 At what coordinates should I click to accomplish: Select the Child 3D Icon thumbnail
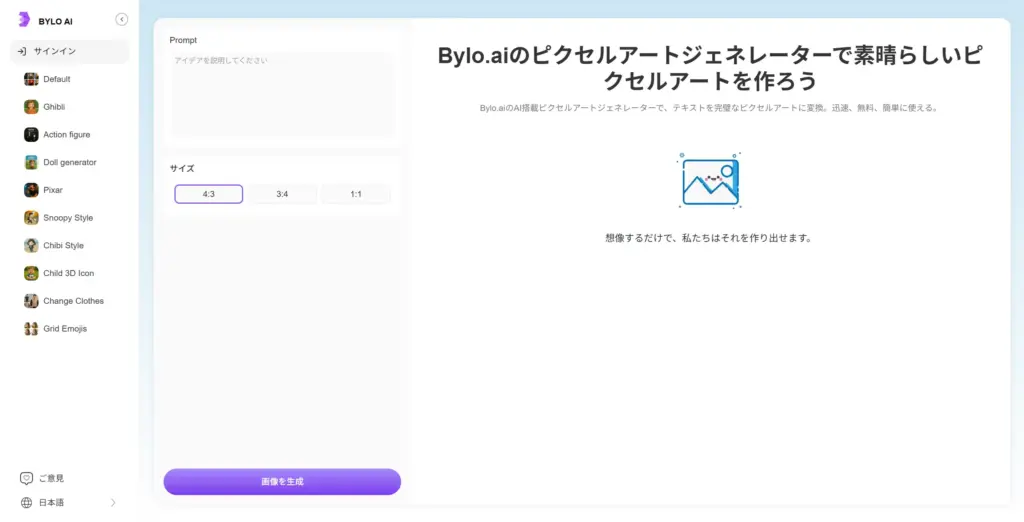(x=31, y=273)
